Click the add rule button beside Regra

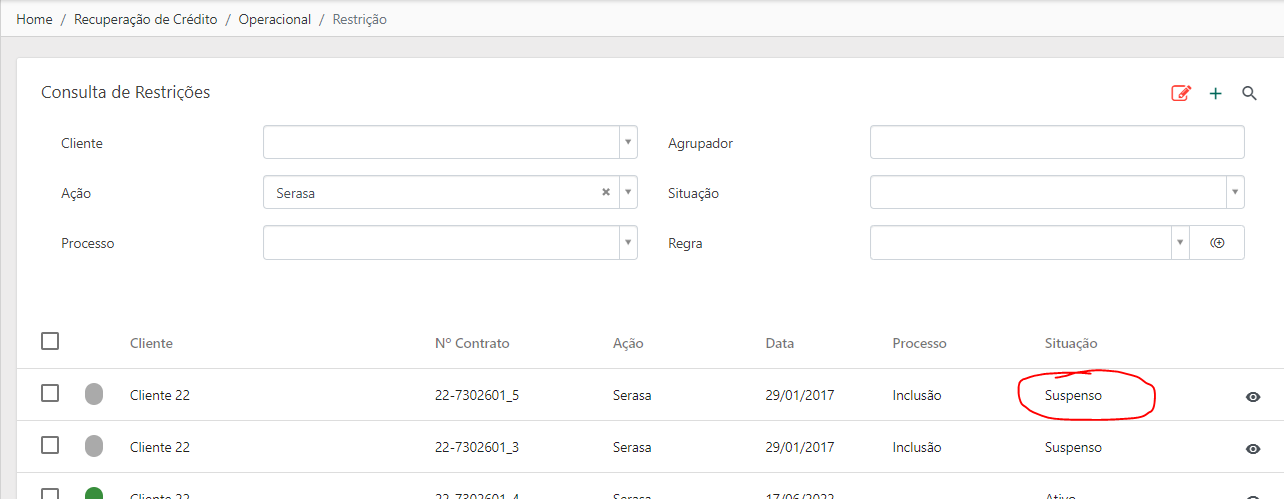tap(1217, 243)
